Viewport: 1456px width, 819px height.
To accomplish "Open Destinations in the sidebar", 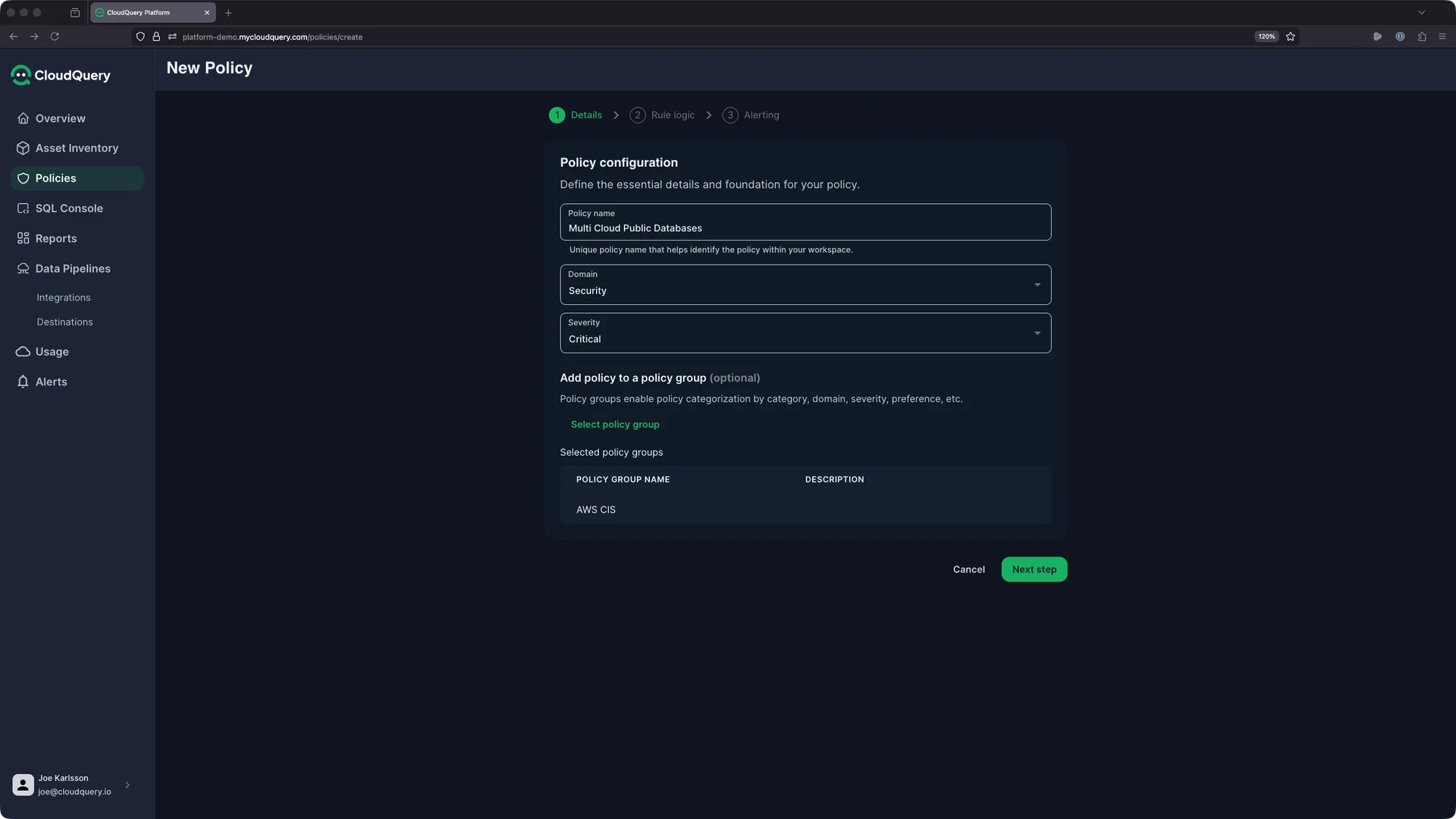I will [64, 322].
